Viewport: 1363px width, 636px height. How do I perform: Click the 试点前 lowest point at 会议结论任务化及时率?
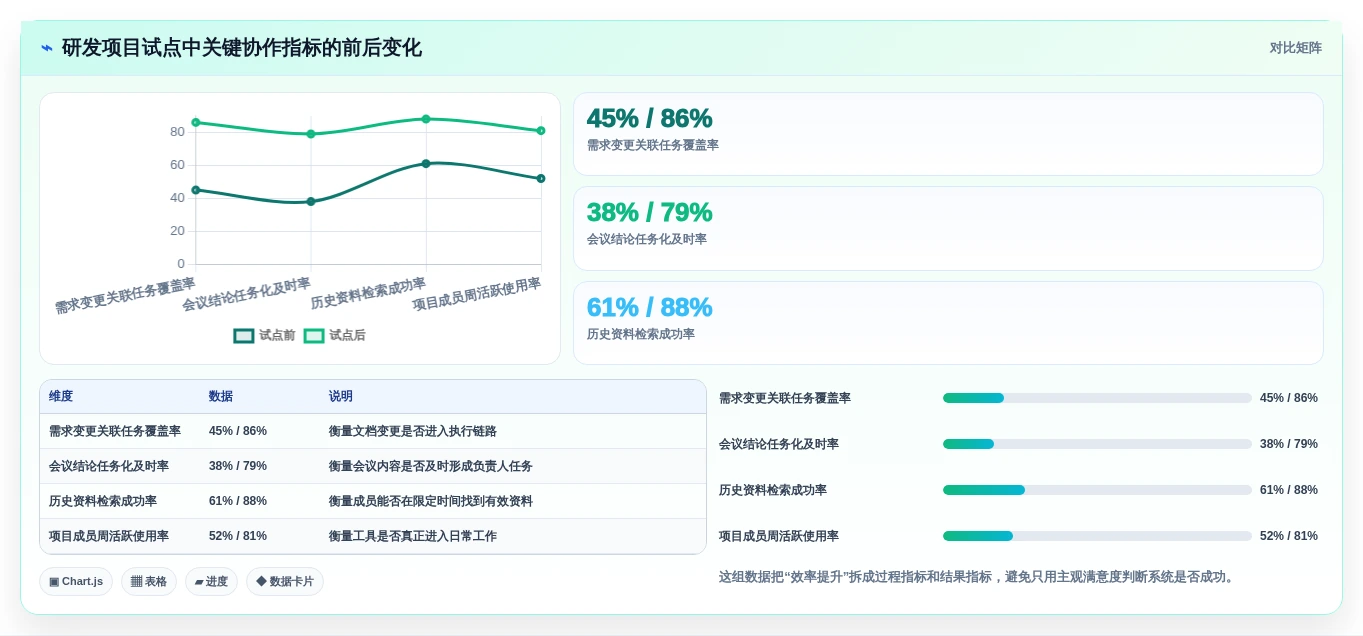(x=311, y=201)
